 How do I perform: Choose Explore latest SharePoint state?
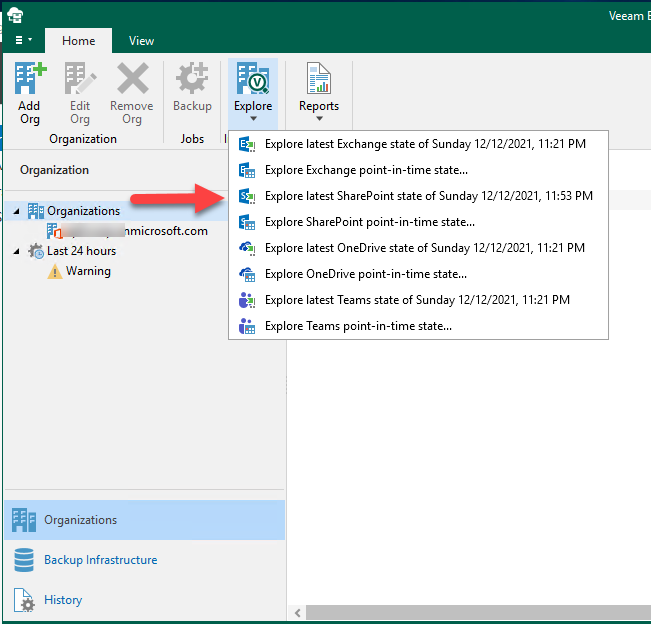[418, 196]
